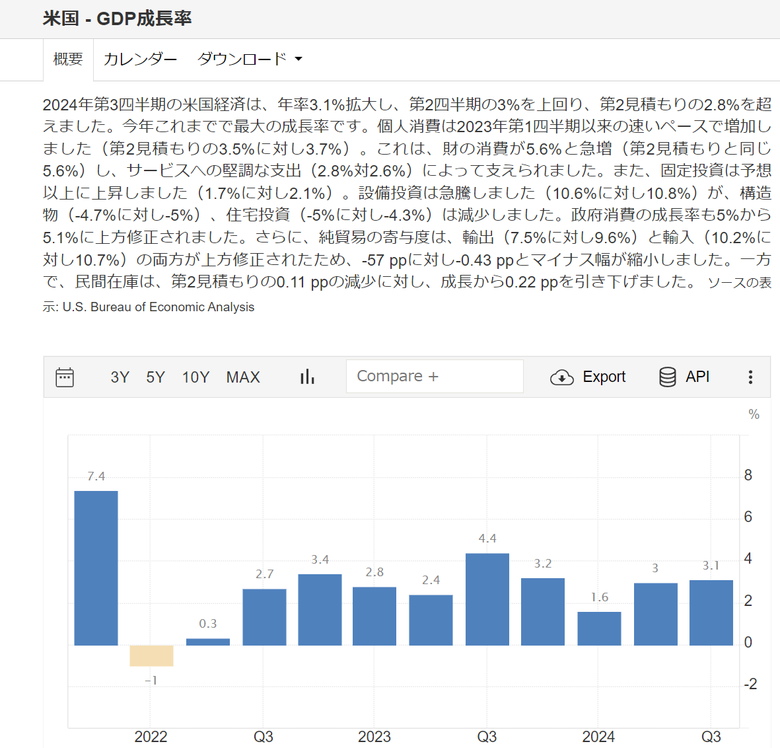Click the y-axis value 6
The image size is (780, 748).
(x=748, y=517)
